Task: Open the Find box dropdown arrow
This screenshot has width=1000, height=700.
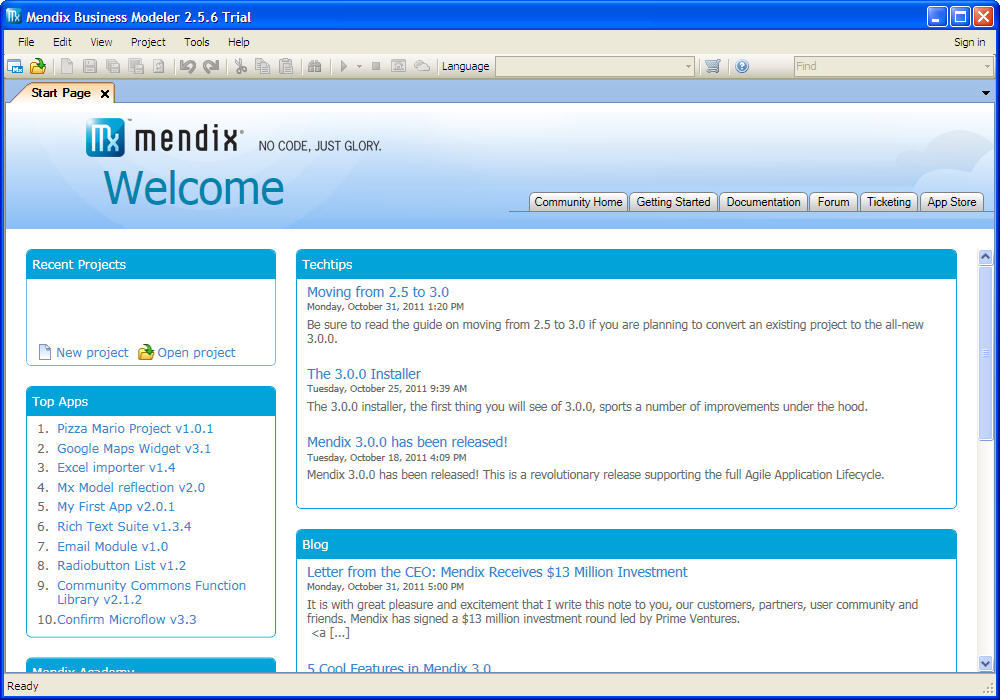Action: click(987, 66)
